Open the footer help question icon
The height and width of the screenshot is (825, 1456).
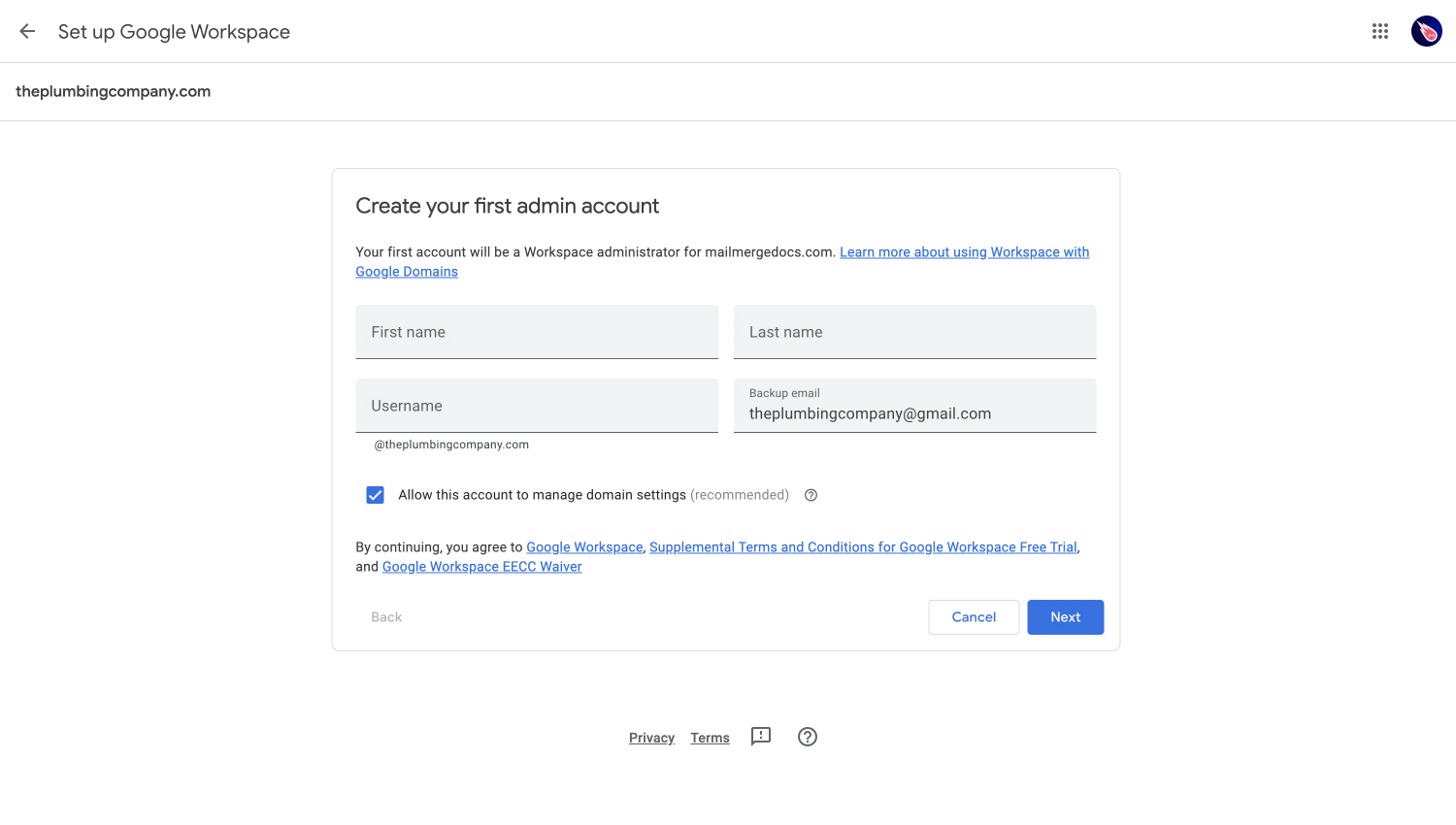coord(808,737)
